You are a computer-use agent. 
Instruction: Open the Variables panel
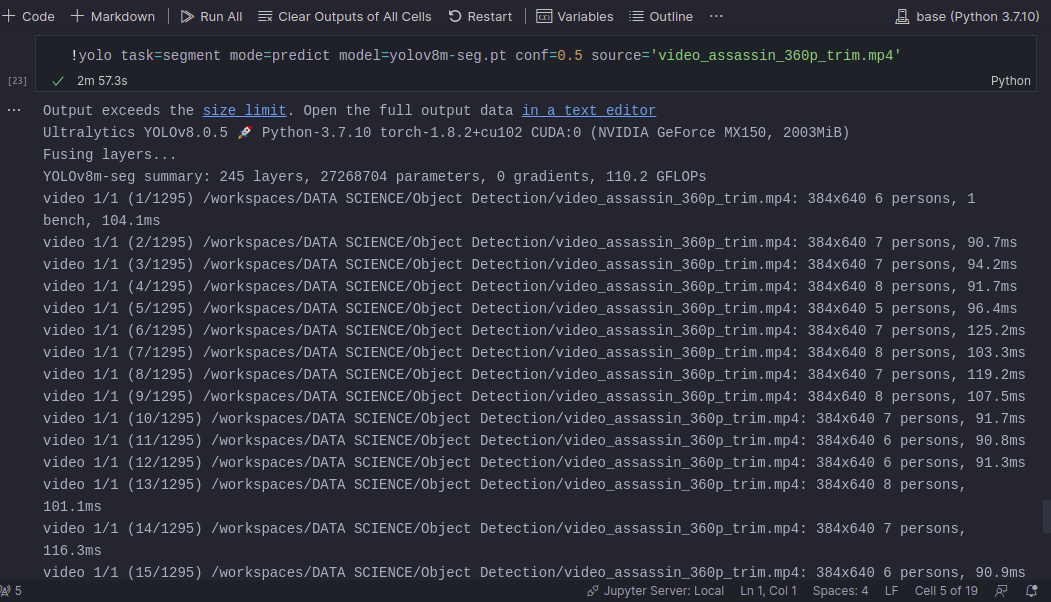pyautogui.click(x=575, y=16)
